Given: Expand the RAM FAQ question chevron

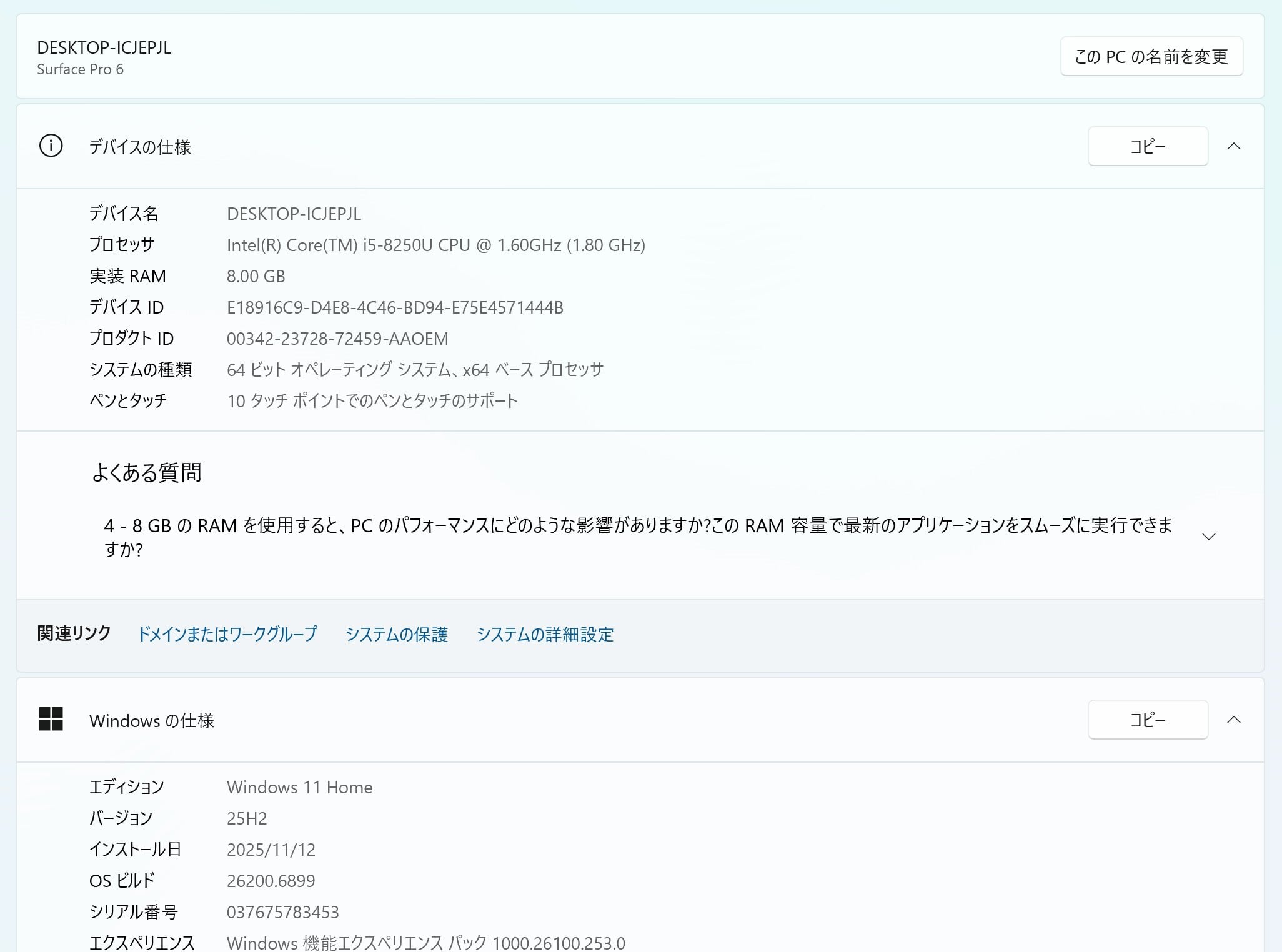Looking at the screenshot, I should click(1208, 537).
